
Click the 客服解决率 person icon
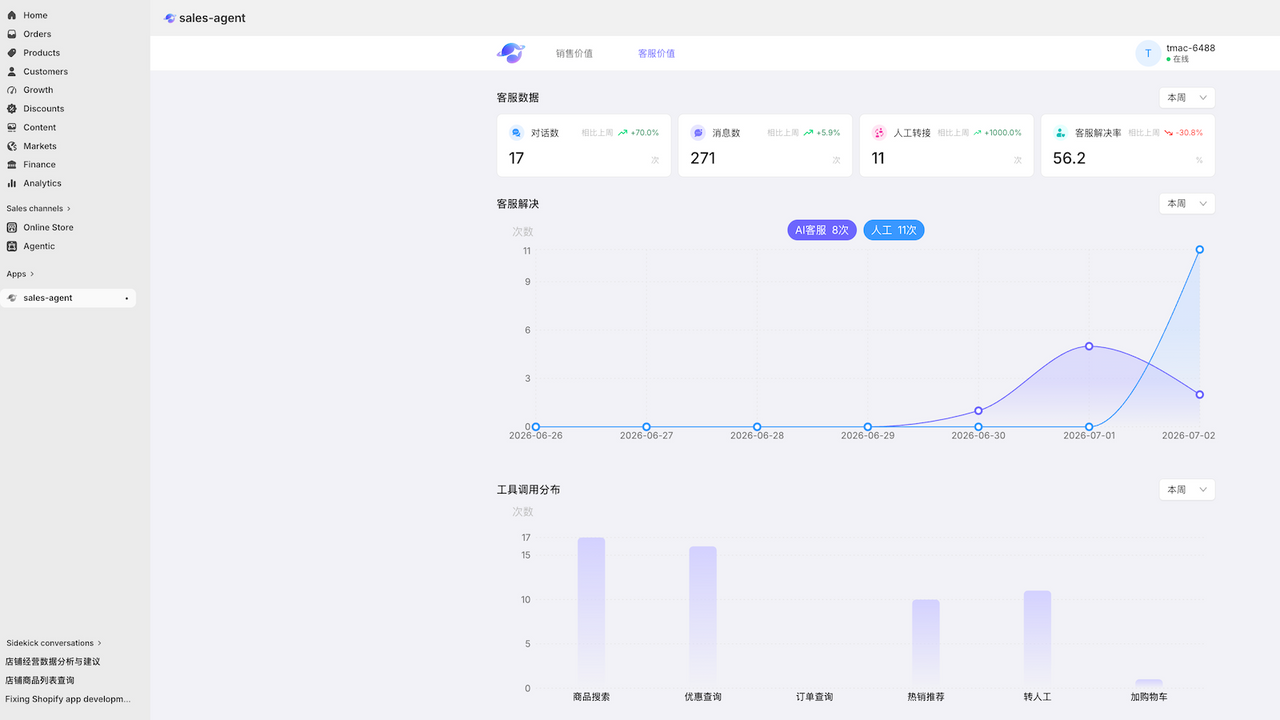pyautogui.click(x=1060, y=132)
